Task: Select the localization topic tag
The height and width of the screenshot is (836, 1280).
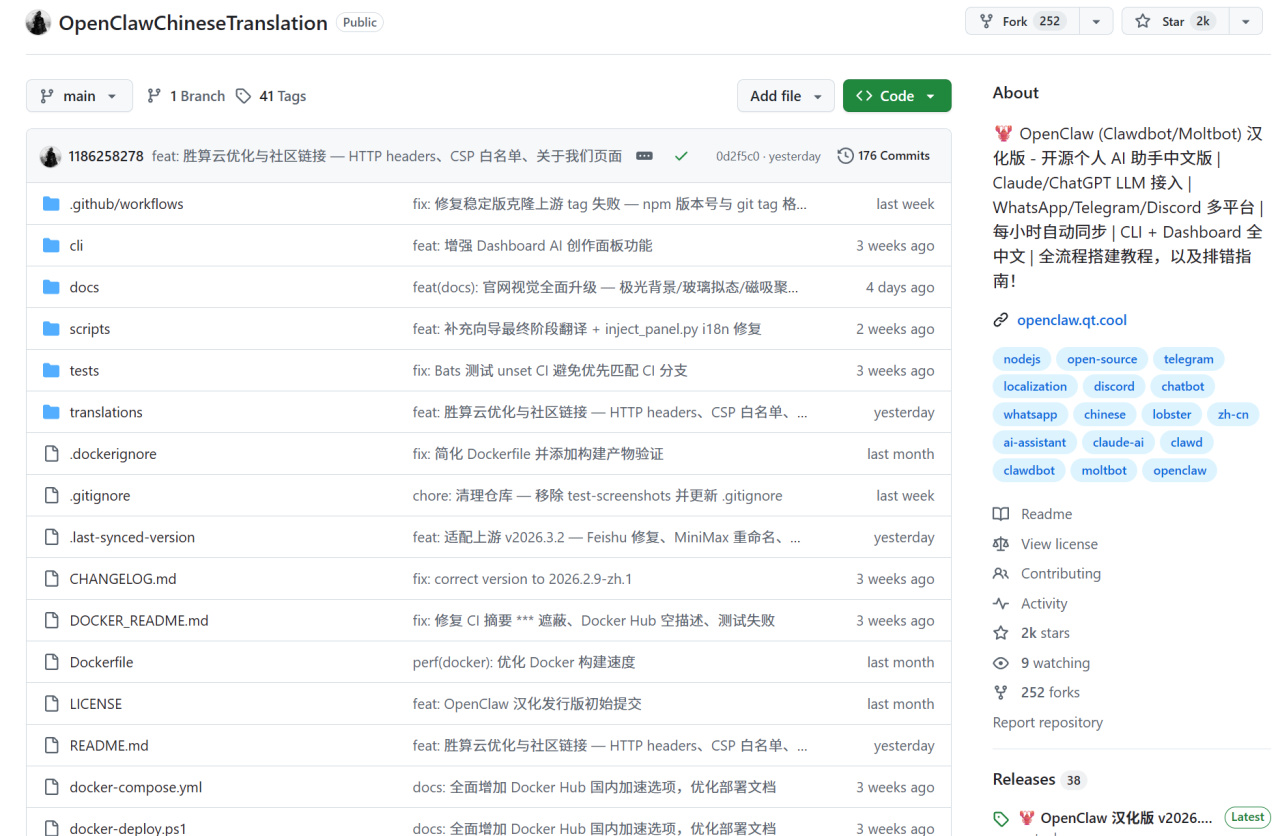Action: 1035,387
